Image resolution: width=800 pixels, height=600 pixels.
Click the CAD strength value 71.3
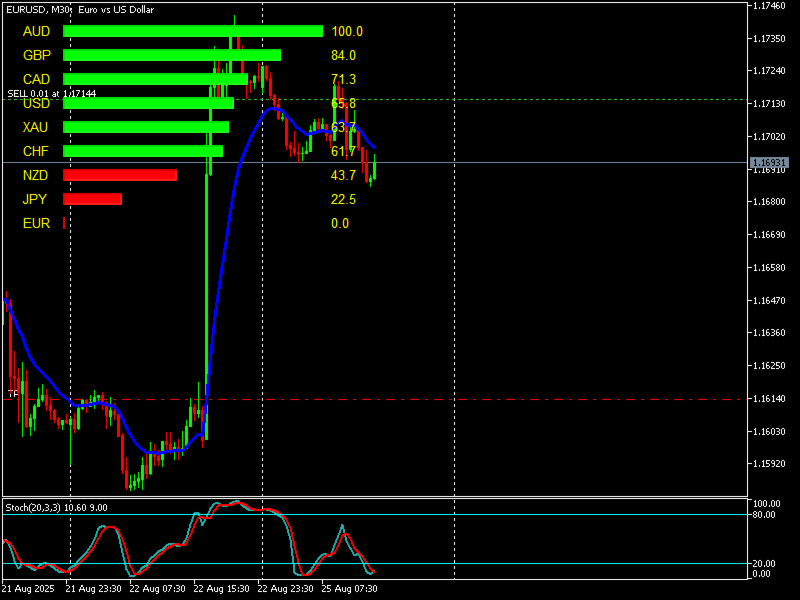click(343, 80)
